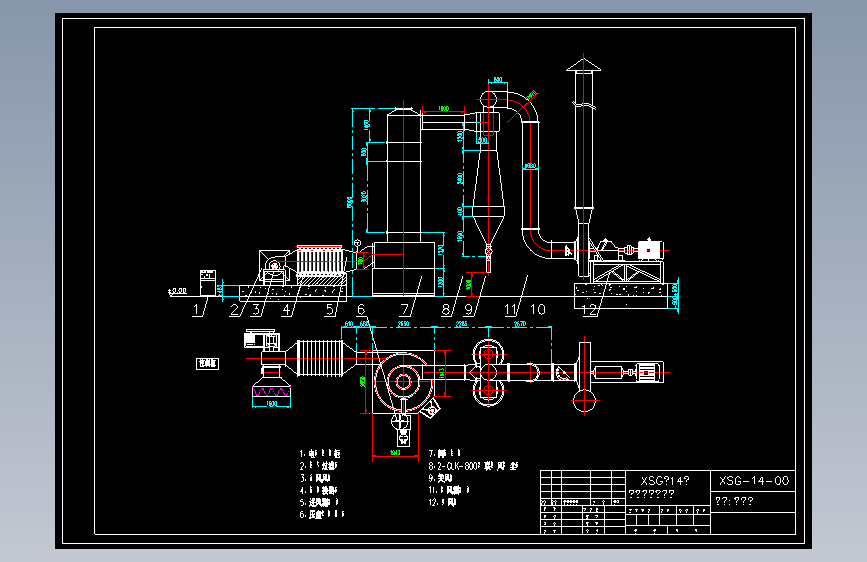Click the φ800 pipe diameter label
The height and width of the screenshot is (562, 867).
(x=530, y=166)
